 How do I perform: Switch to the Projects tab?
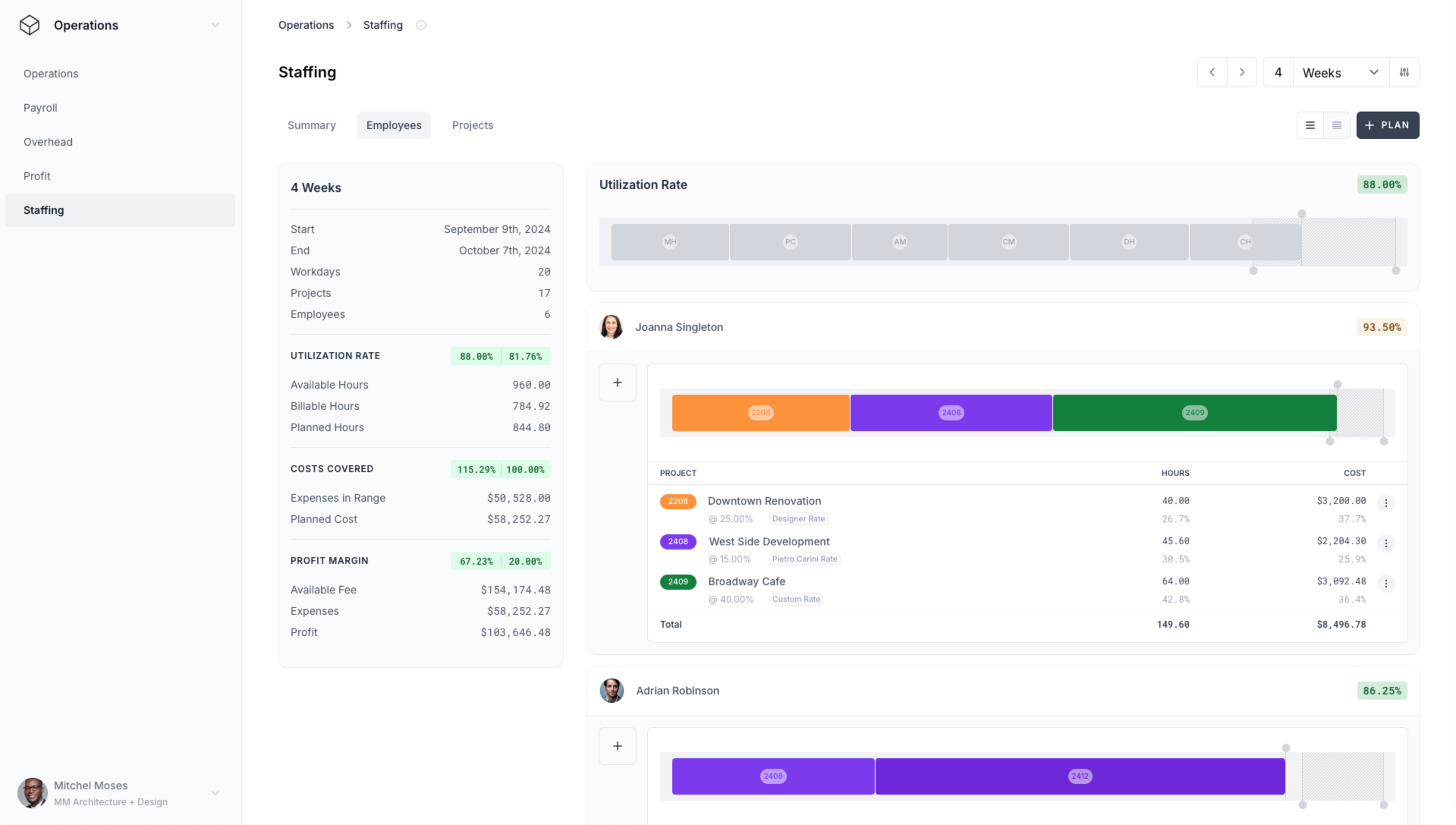point(472,125)
